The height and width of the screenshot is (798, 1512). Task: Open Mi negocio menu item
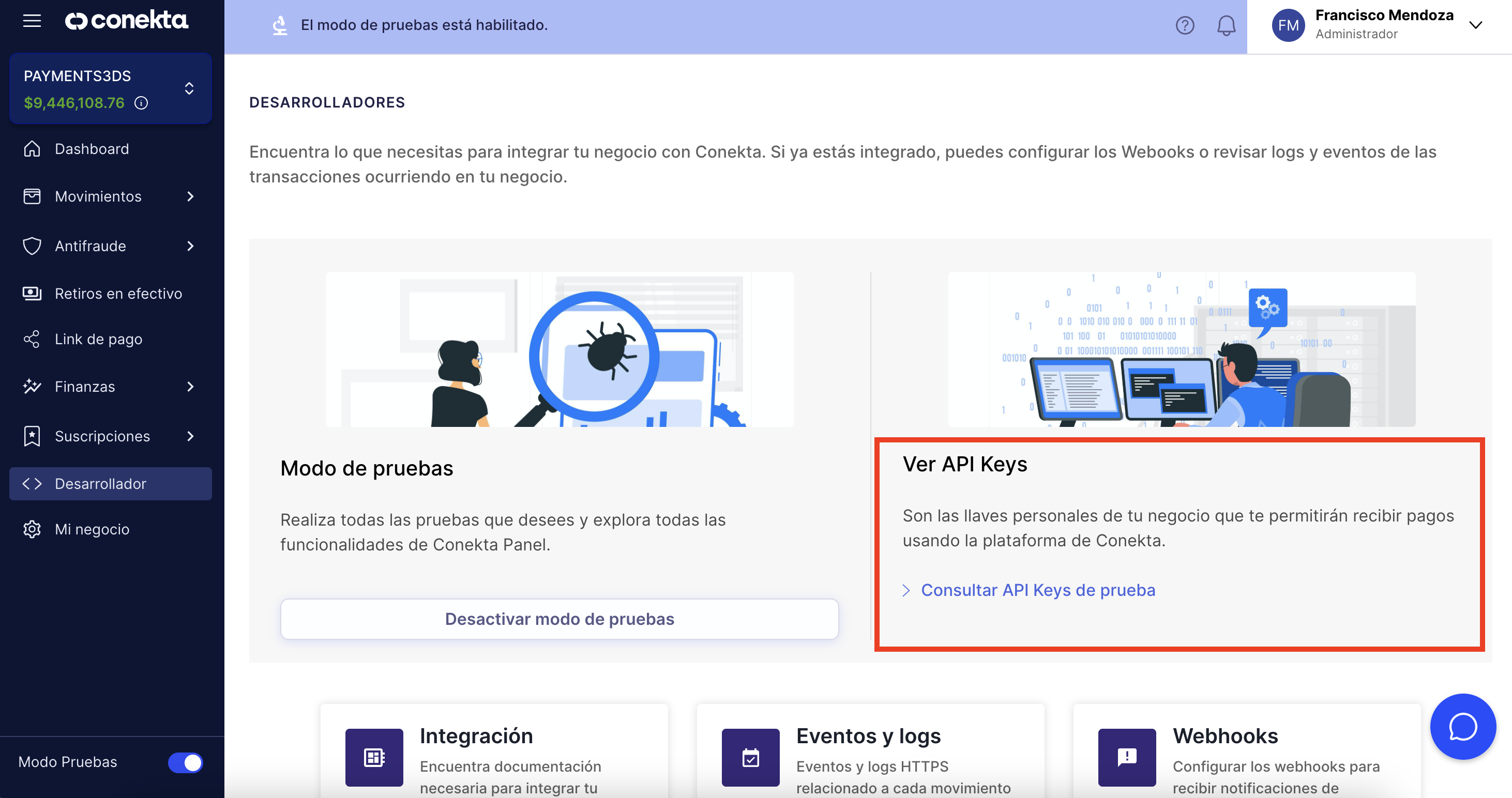[110, 529]
